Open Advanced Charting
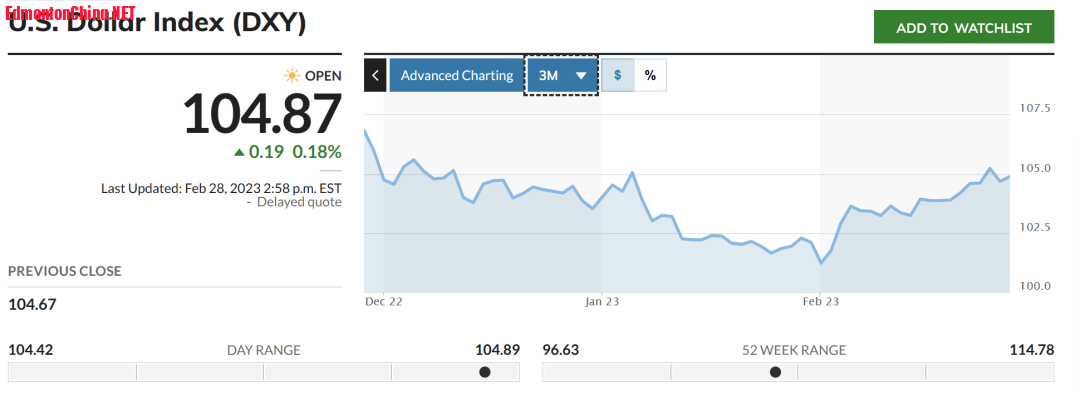 tap(457, 75)
